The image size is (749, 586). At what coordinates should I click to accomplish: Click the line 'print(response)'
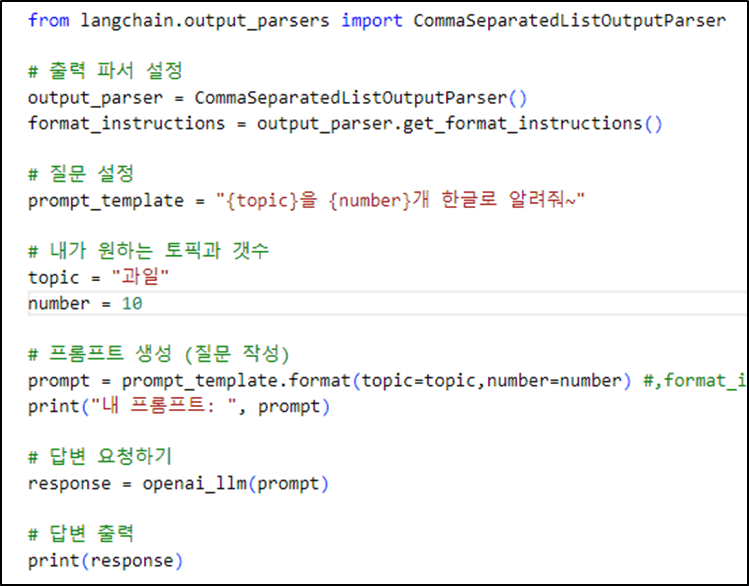click(106, 561)
